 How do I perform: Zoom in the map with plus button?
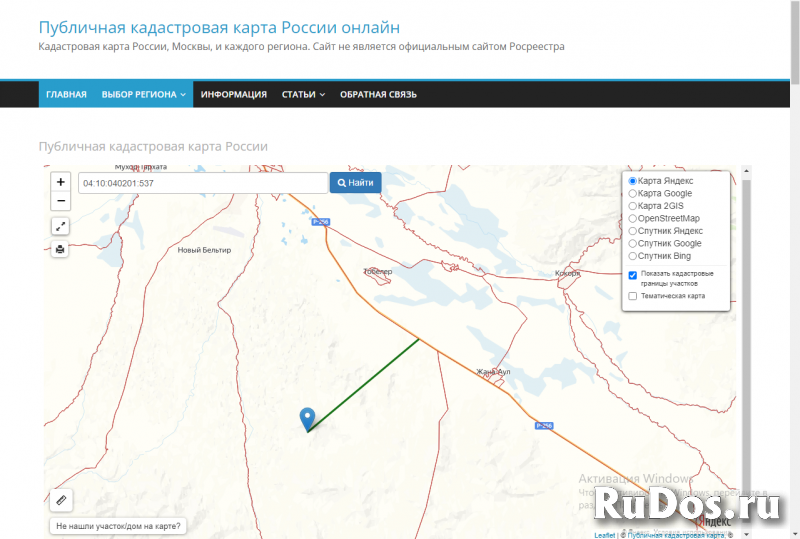(61, 182)
